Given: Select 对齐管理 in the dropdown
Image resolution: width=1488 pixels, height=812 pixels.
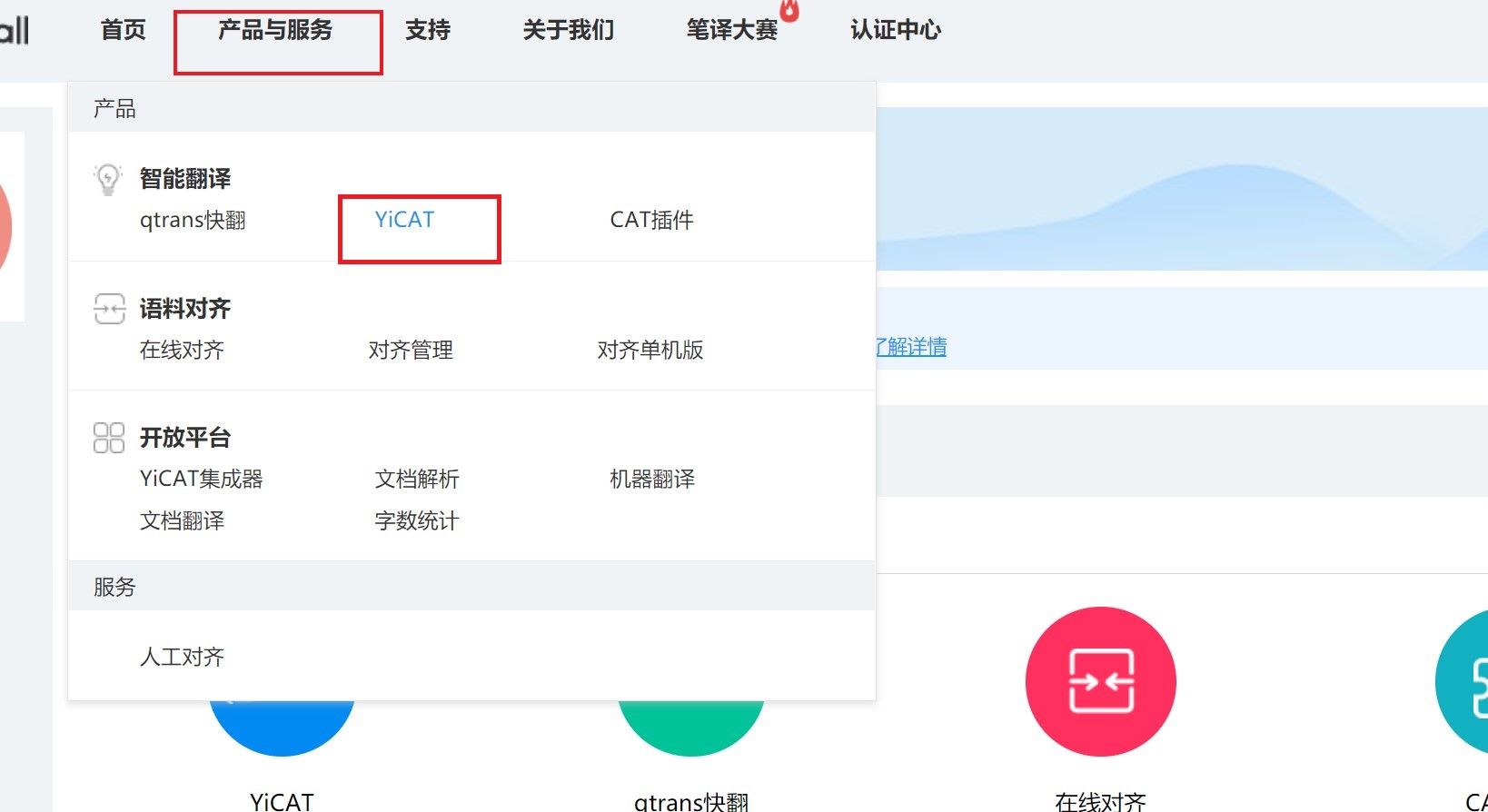Looking at the screenshot, I should tap(411, 350).
